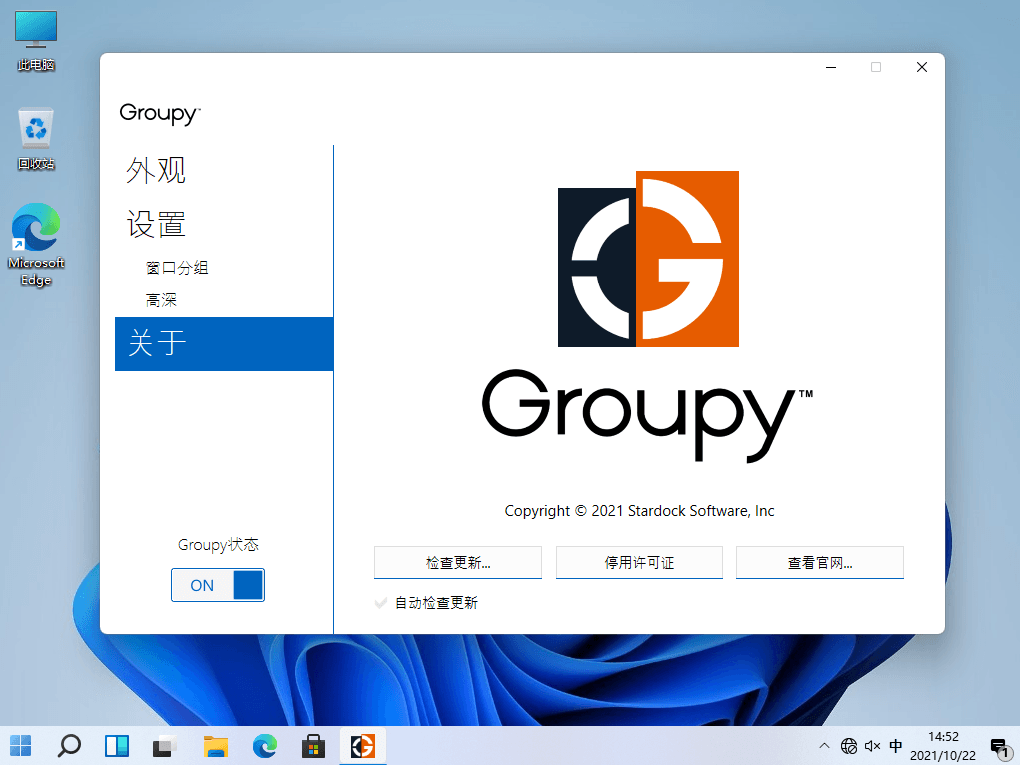
Task: Open 回收站 recycle bin icon
Action: coord(36,139)
